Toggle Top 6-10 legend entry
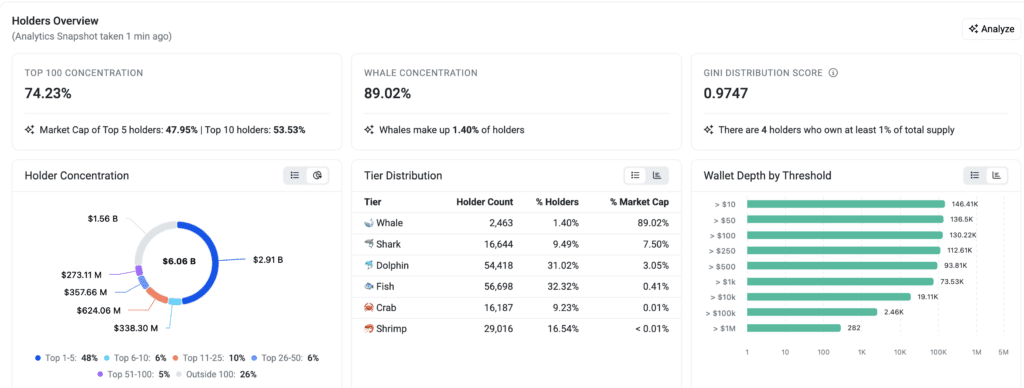 click(x=135, y=358)
